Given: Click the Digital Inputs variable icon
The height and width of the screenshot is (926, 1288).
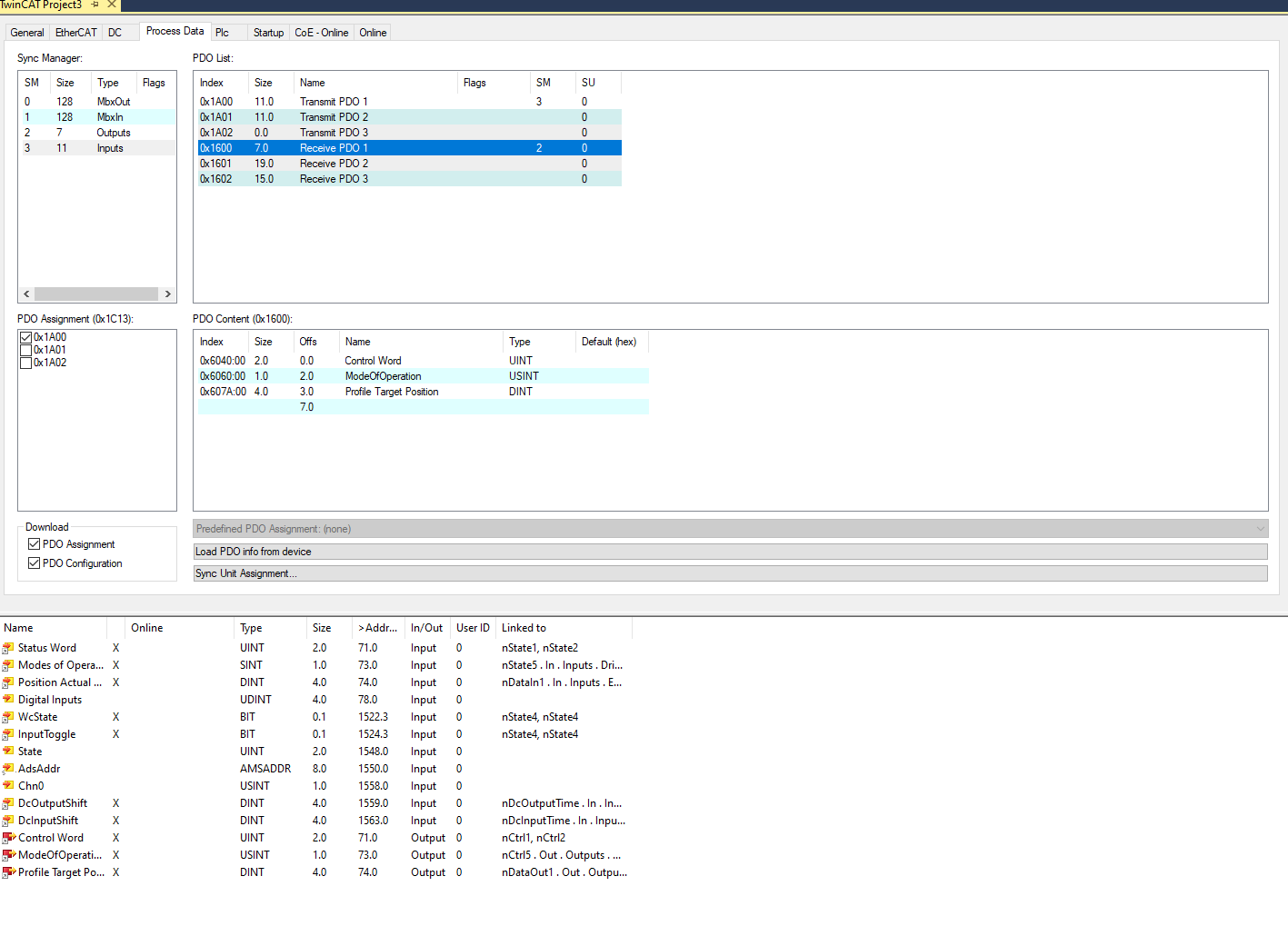Looking at the screenshot, I should point(8,700).
